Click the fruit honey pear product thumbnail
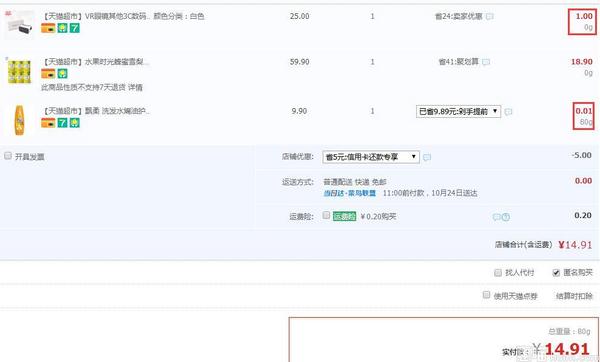600x362 pixels. pyautogui.click(x=19, y=72)
